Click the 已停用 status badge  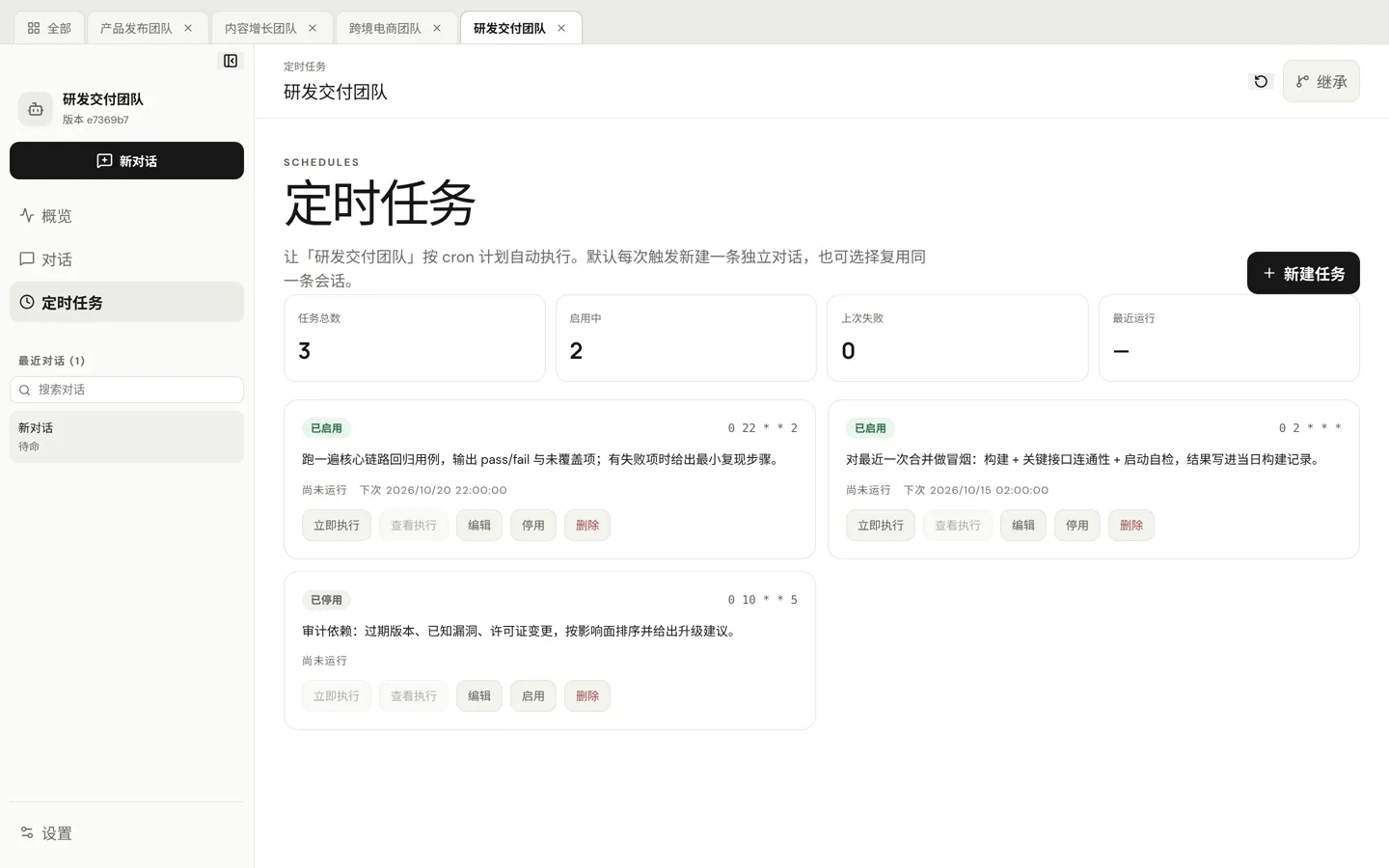click(x=326, y=600)
